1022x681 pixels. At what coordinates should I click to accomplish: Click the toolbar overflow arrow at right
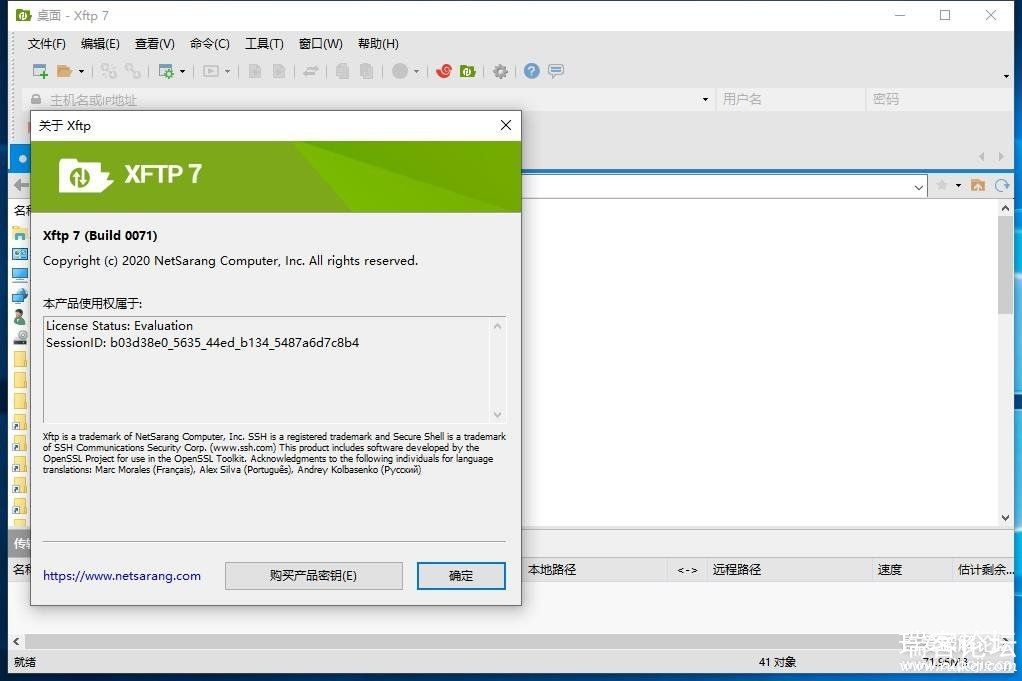point(1006,77)
